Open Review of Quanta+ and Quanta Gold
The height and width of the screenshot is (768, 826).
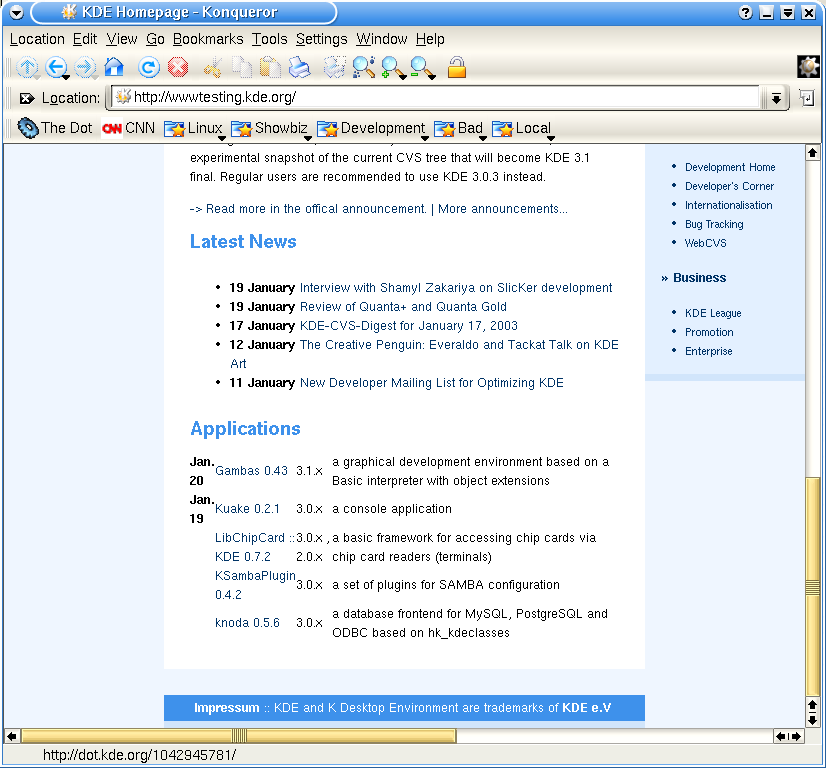403,307
